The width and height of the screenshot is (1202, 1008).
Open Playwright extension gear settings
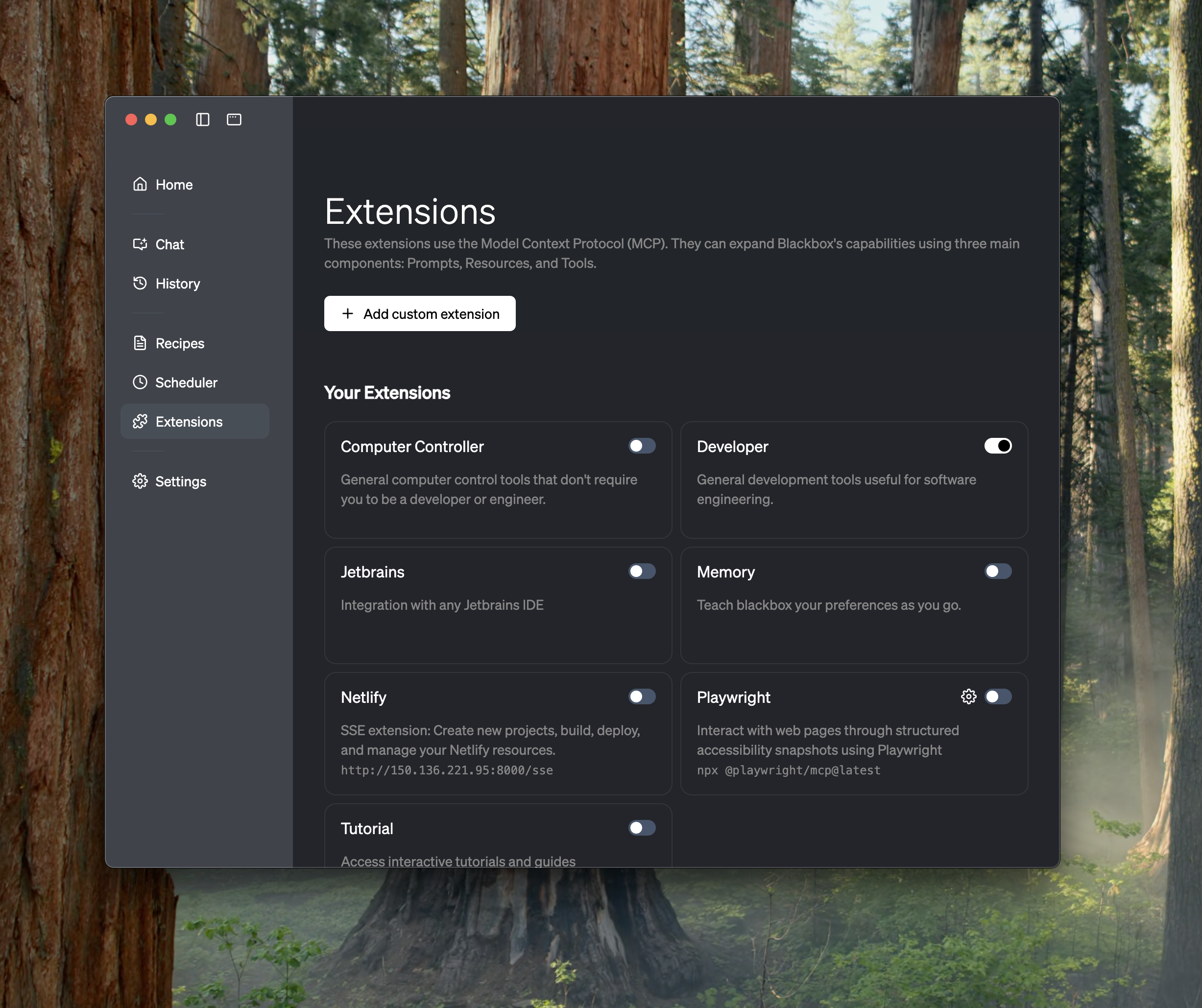tap(968, 696)
